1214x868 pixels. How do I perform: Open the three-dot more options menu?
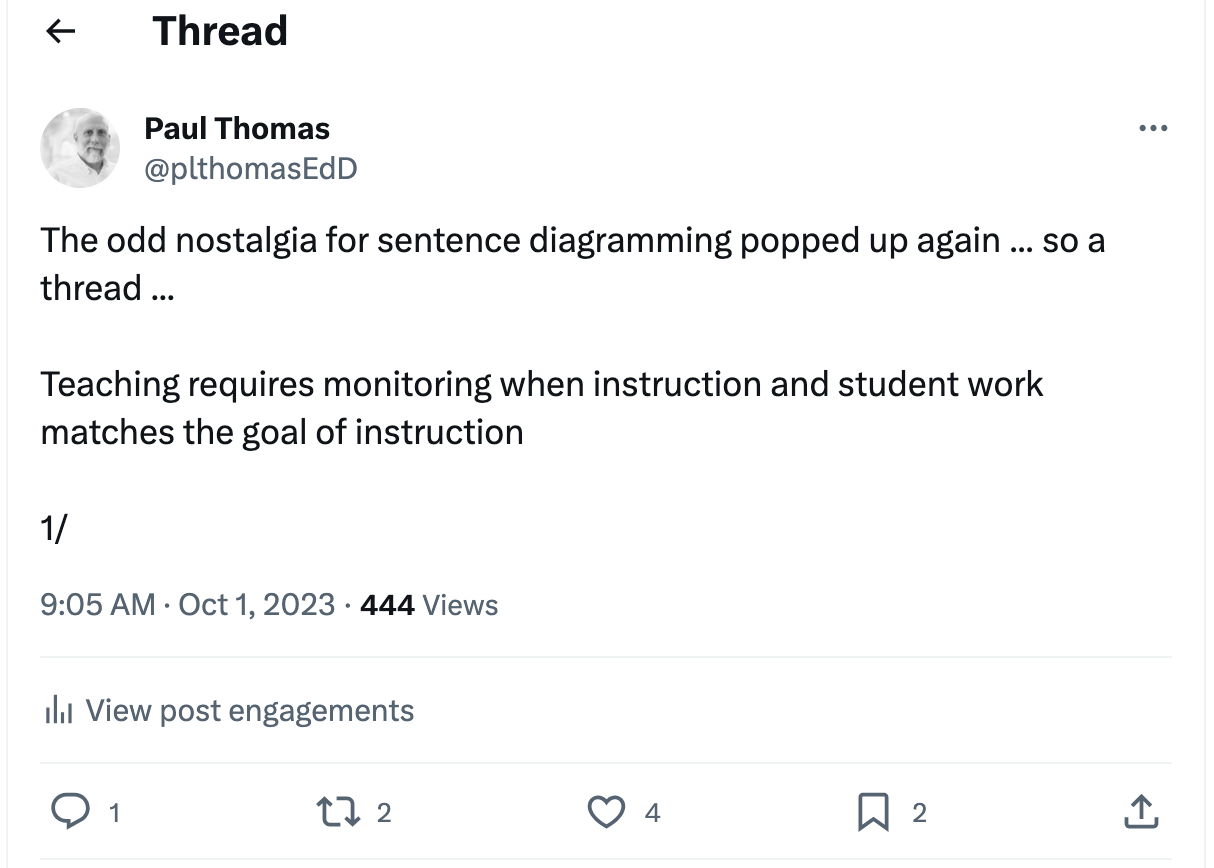[1153, 129]
